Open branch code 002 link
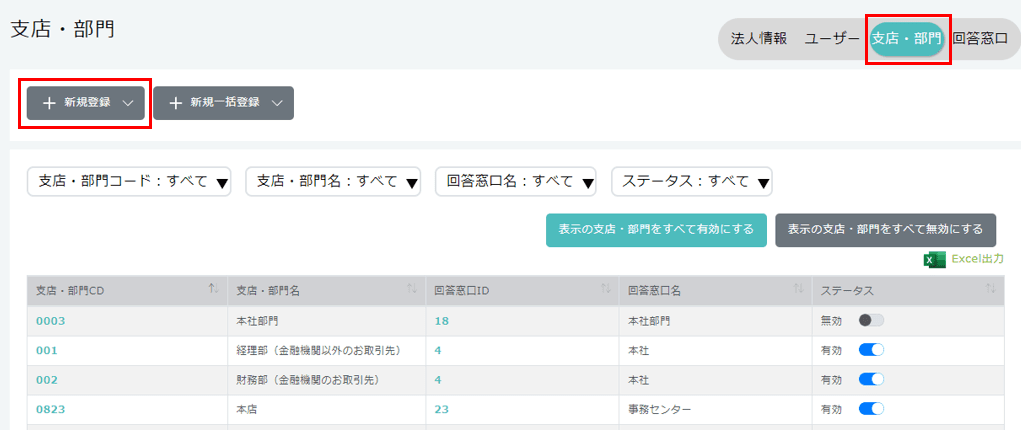This screenshot has height=433, width=1021. click(x=46, y=380)
